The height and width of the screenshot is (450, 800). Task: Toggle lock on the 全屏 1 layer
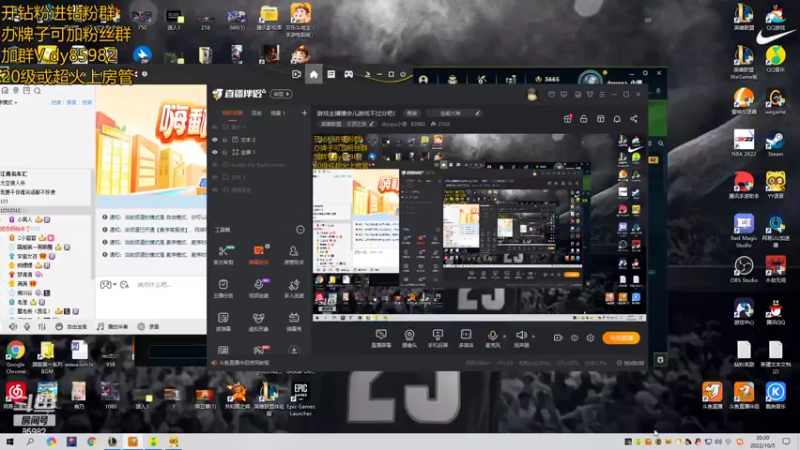pyautogui.click(x=224, y=152)
